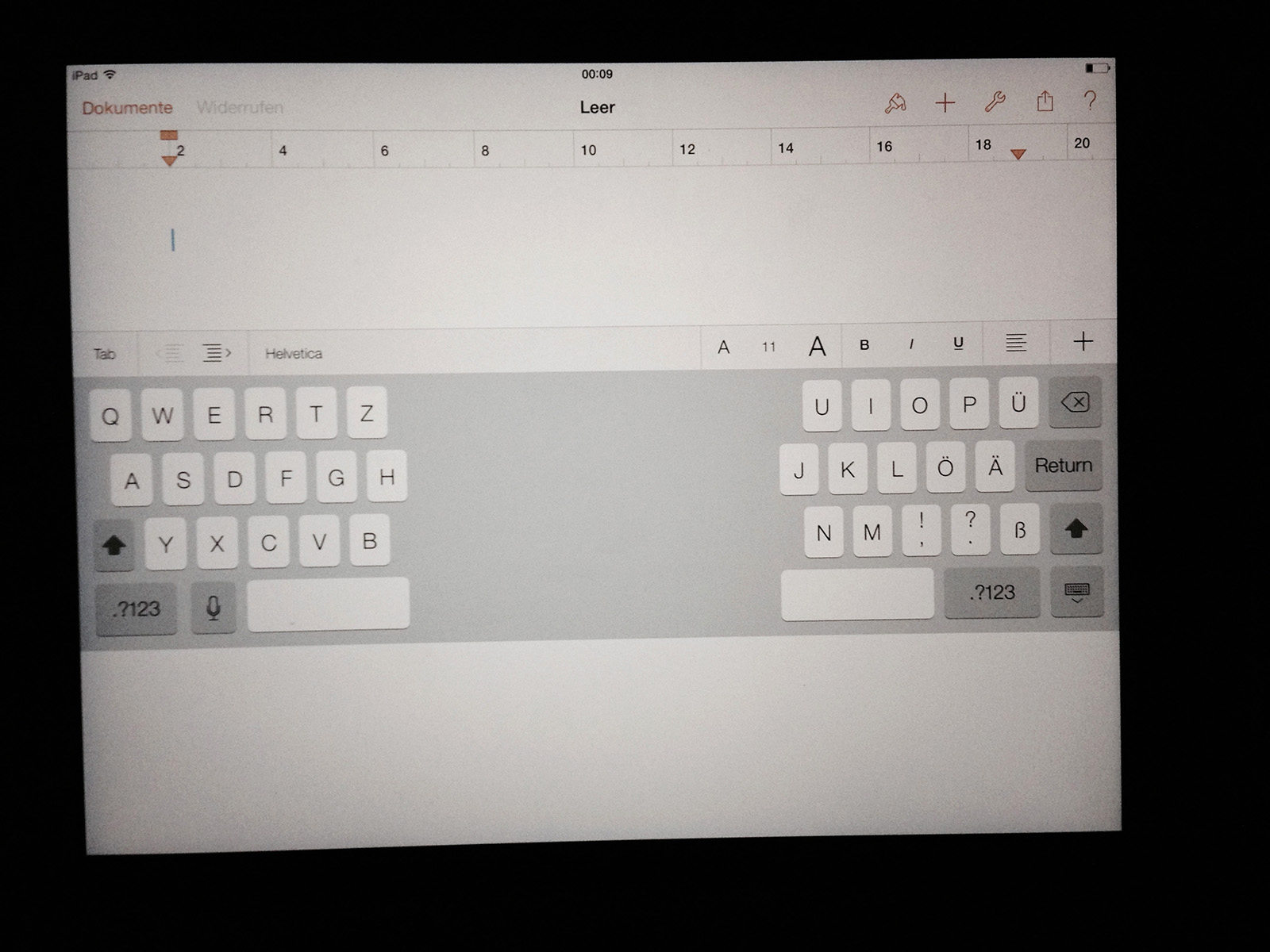Tap the font size value 11

pos(768,347)
